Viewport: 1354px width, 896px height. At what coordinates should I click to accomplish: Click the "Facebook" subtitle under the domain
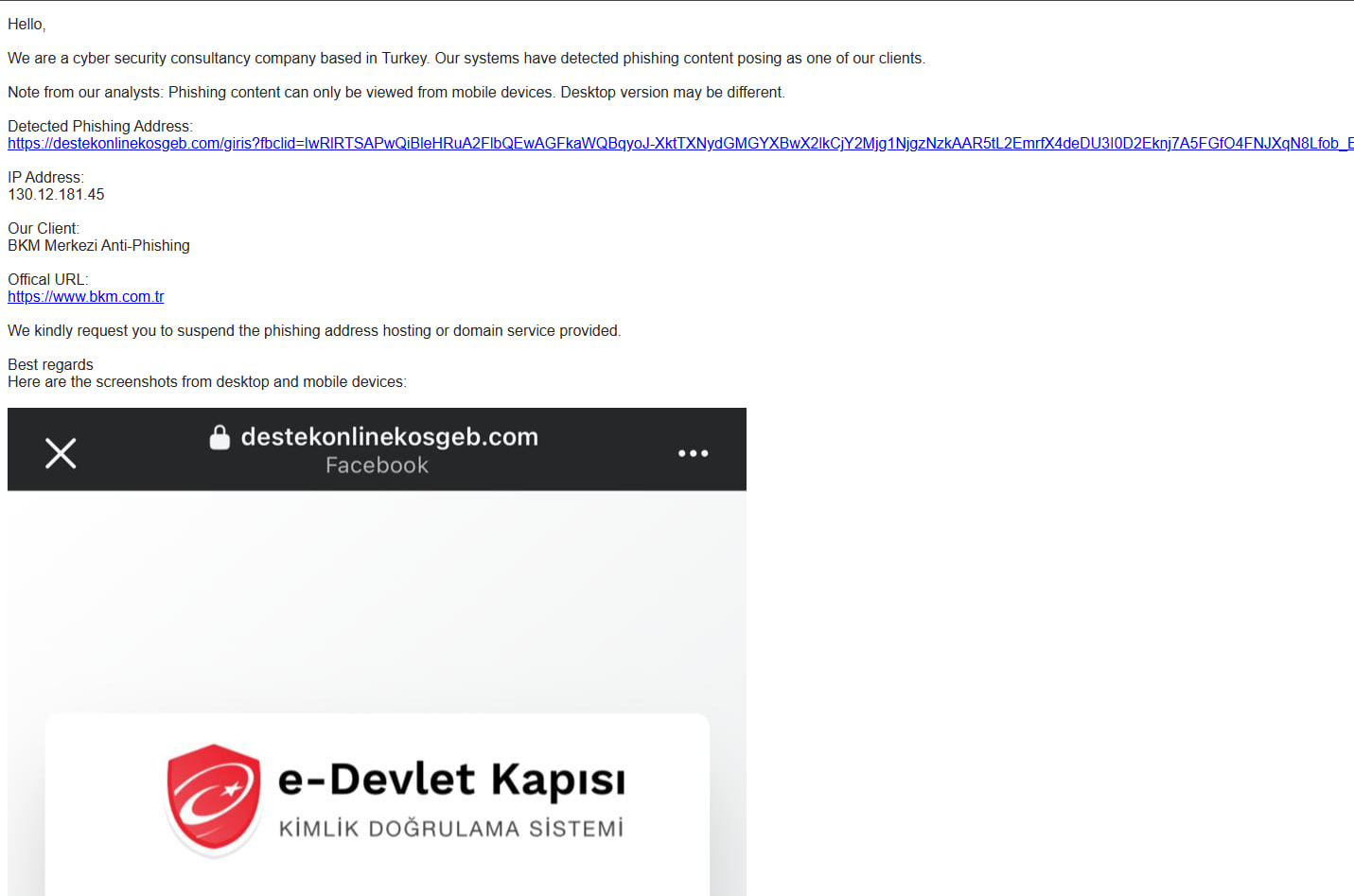(x=378, y=466)
